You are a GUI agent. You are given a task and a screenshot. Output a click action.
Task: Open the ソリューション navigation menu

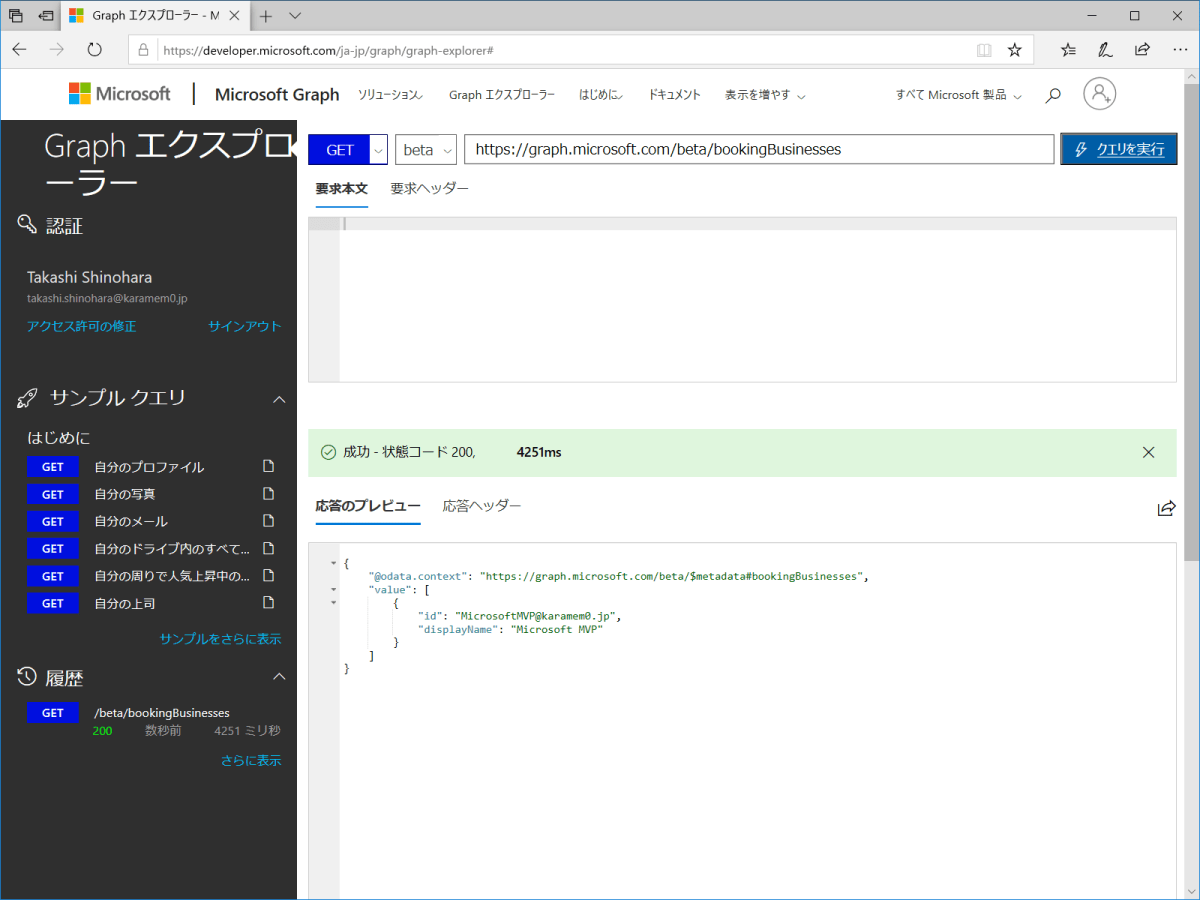(x=391, y=95)
